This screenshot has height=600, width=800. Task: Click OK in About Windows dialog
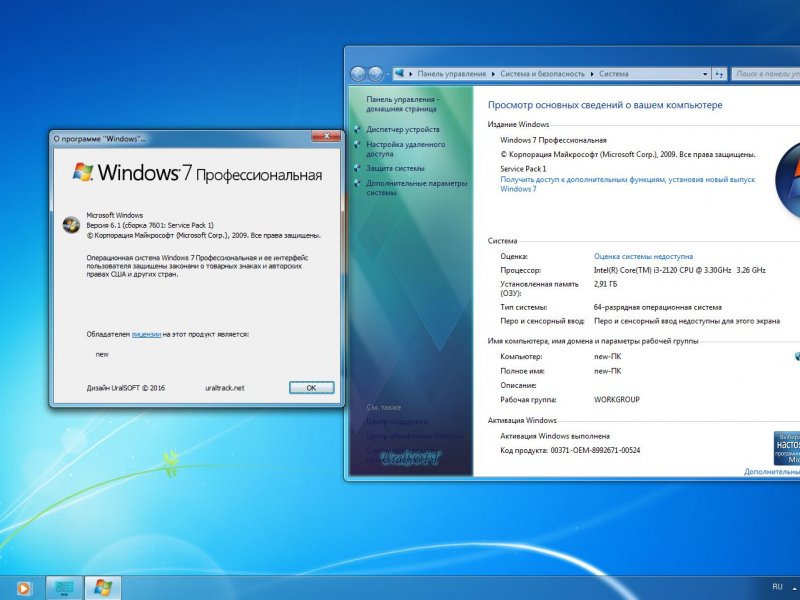(x=312, y=388)
